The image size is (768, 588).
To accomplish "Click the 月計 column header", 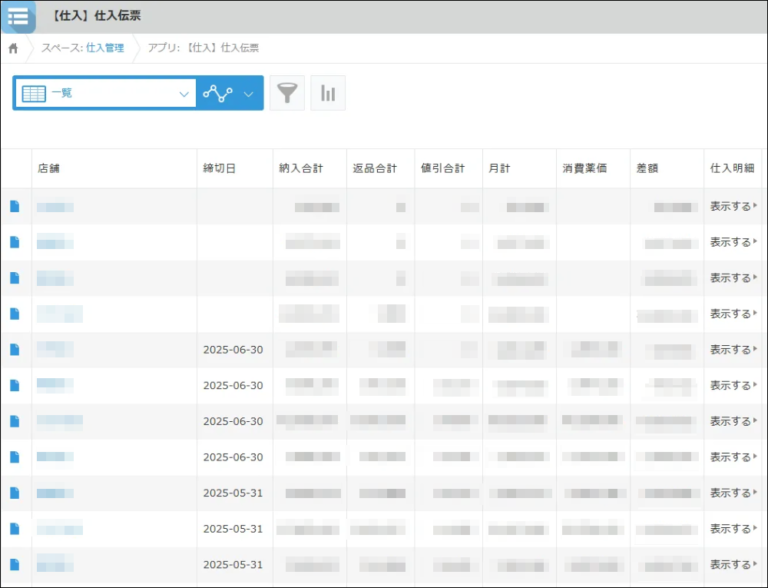I will (x=498, y=169).
